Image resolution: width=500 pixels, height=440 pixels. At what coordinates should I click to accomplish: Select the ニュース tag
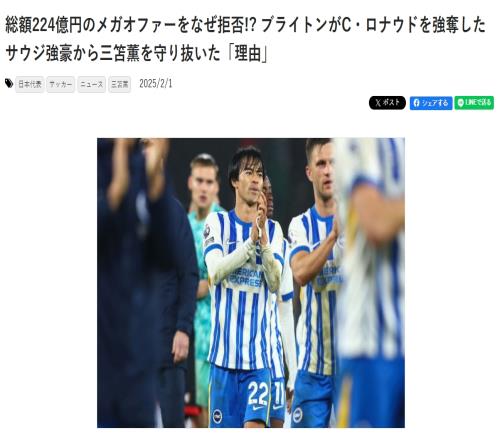(x=92, y=84)
